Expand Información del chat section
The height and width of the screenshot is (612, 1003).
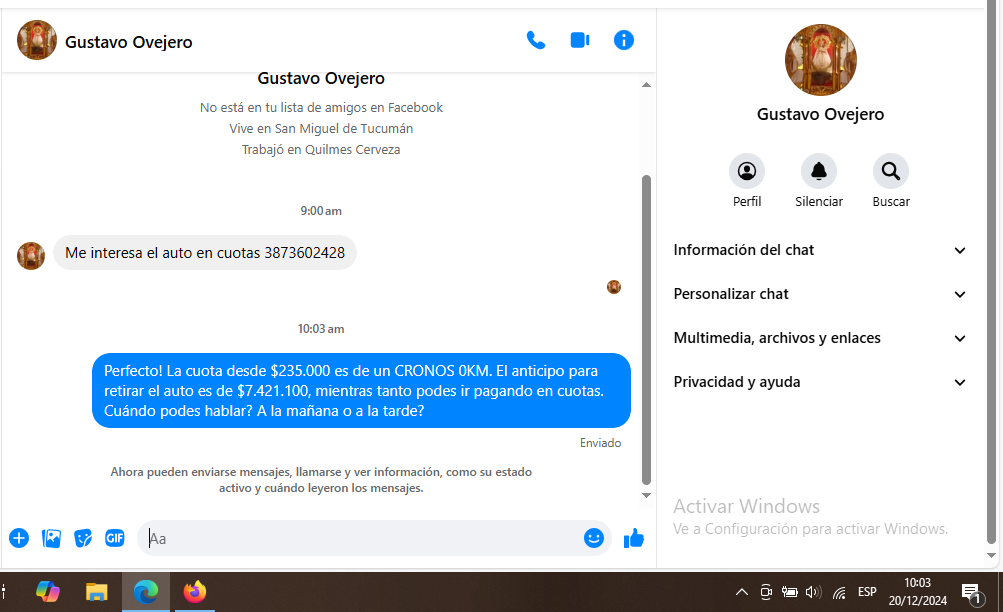[x=820, y=250]
